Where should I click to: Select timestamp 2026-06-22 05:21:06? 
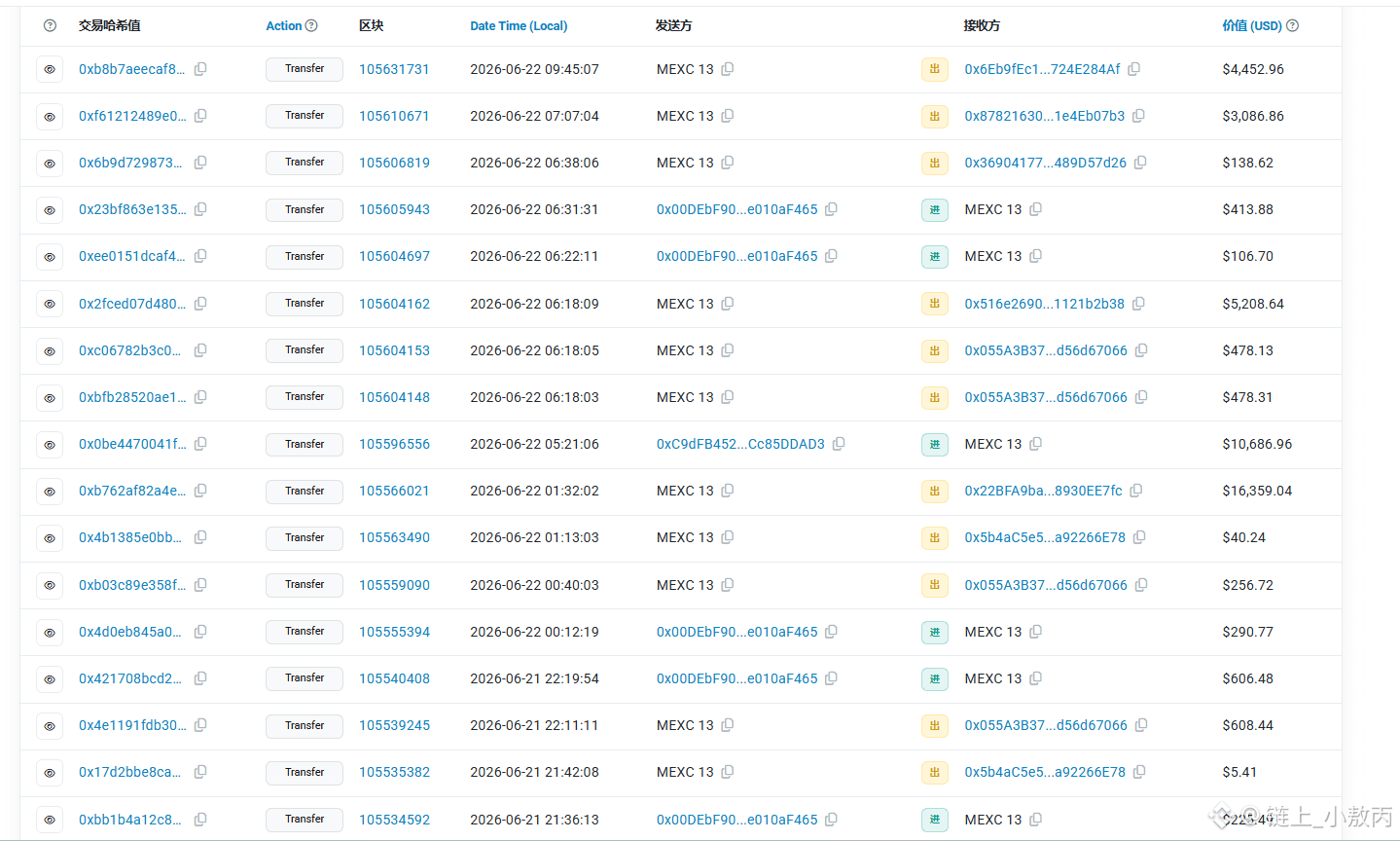pyautogui.click(x=534, y=444)
